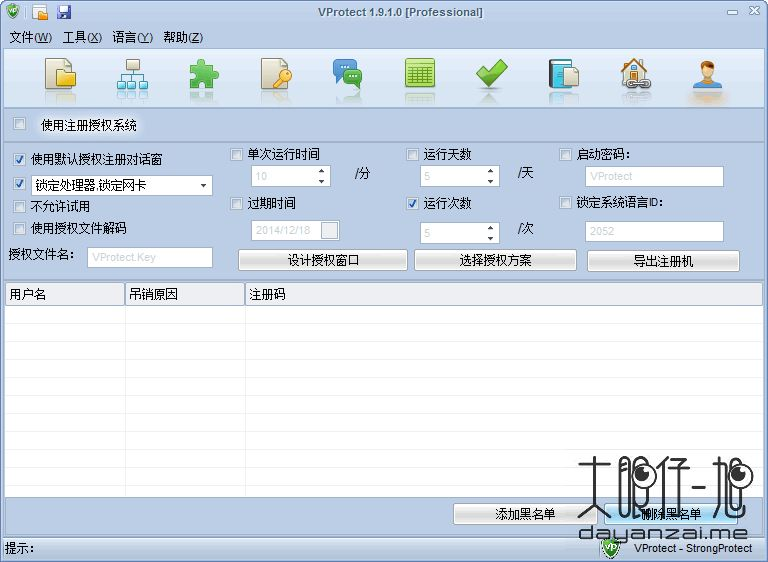Uncheck 使用默认授权注册对话窗
Viewport: 768px width, 562px height.
pyautogui.click(x=20, y=159)
